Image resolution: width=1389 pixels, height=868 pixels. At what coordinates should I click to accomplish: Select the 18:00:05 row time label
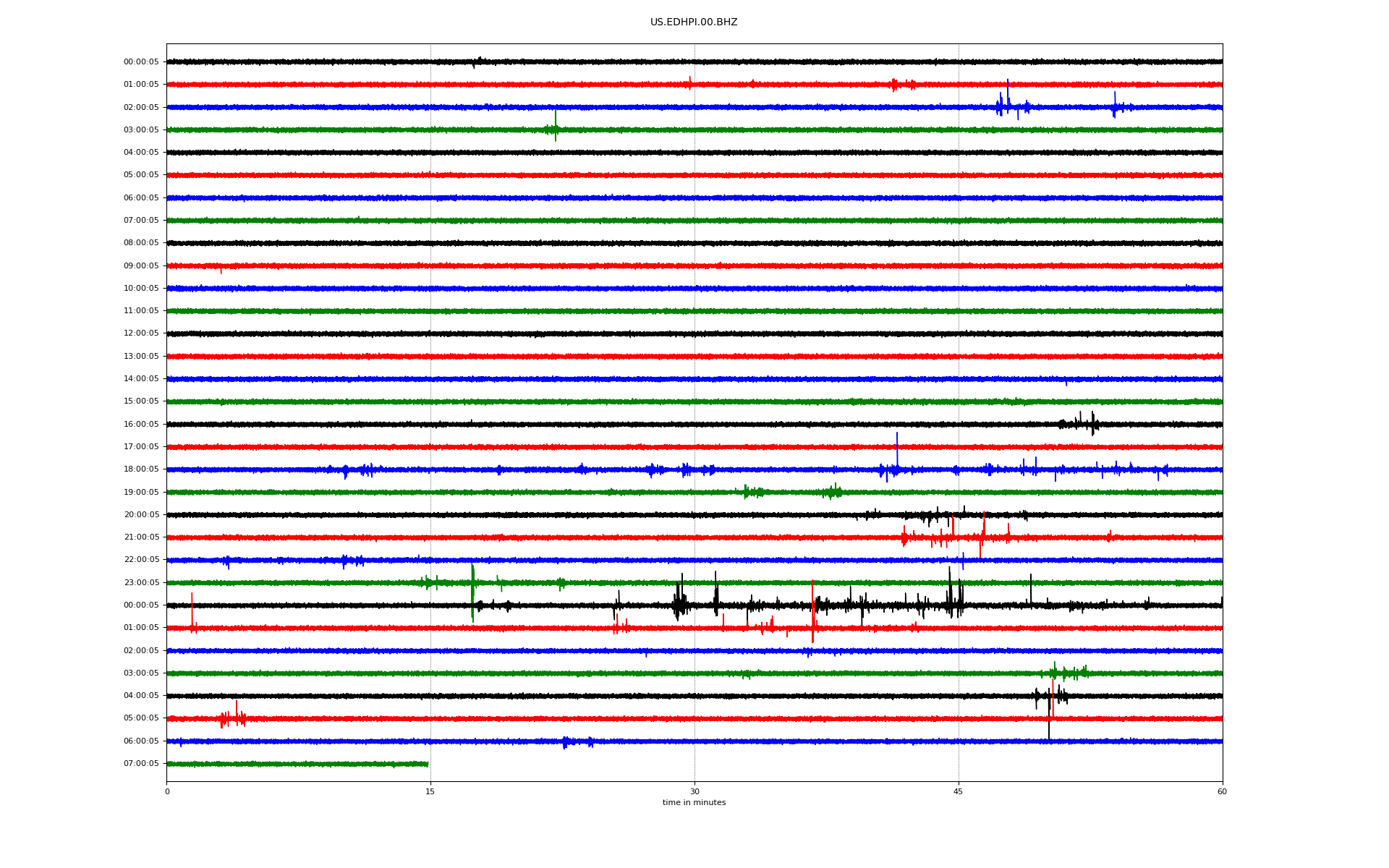[x=141, y=469]
